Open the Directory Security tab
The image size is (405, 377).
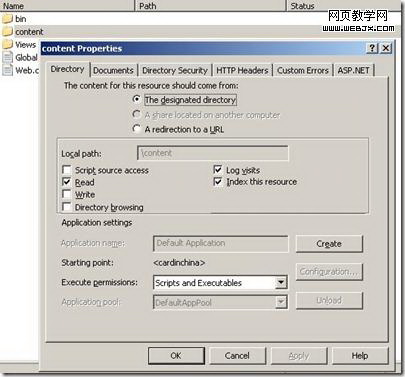pyautogui.click(x=175, y=70)
